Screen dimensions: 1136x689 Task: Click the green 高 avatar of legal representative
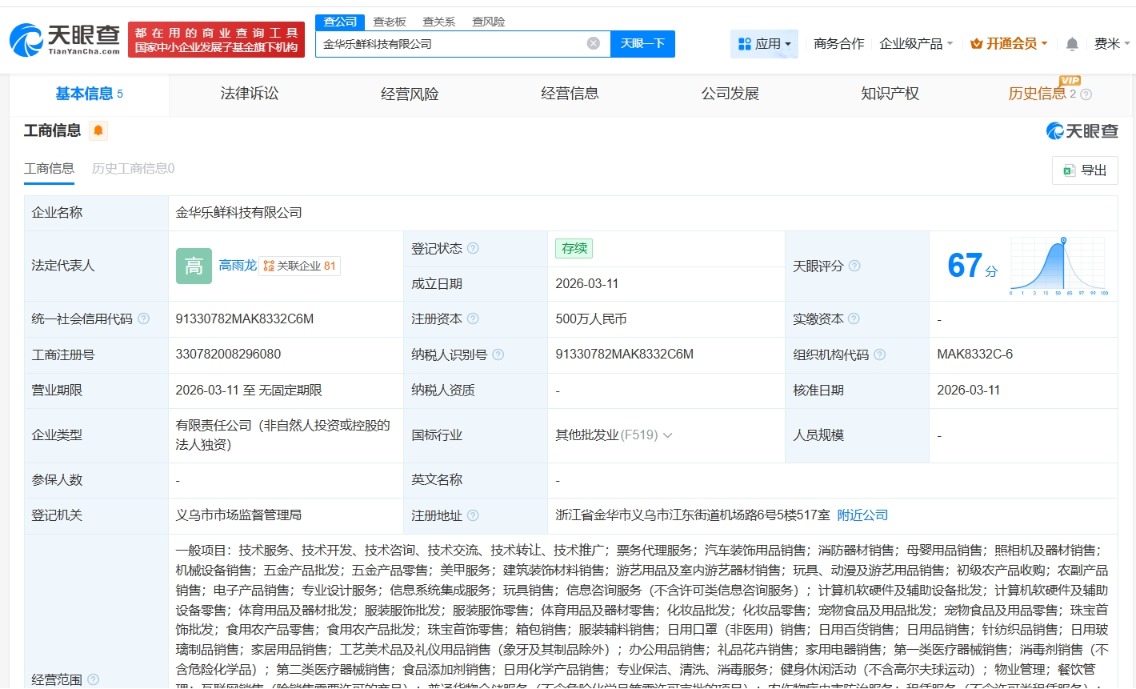coord(194,266)
